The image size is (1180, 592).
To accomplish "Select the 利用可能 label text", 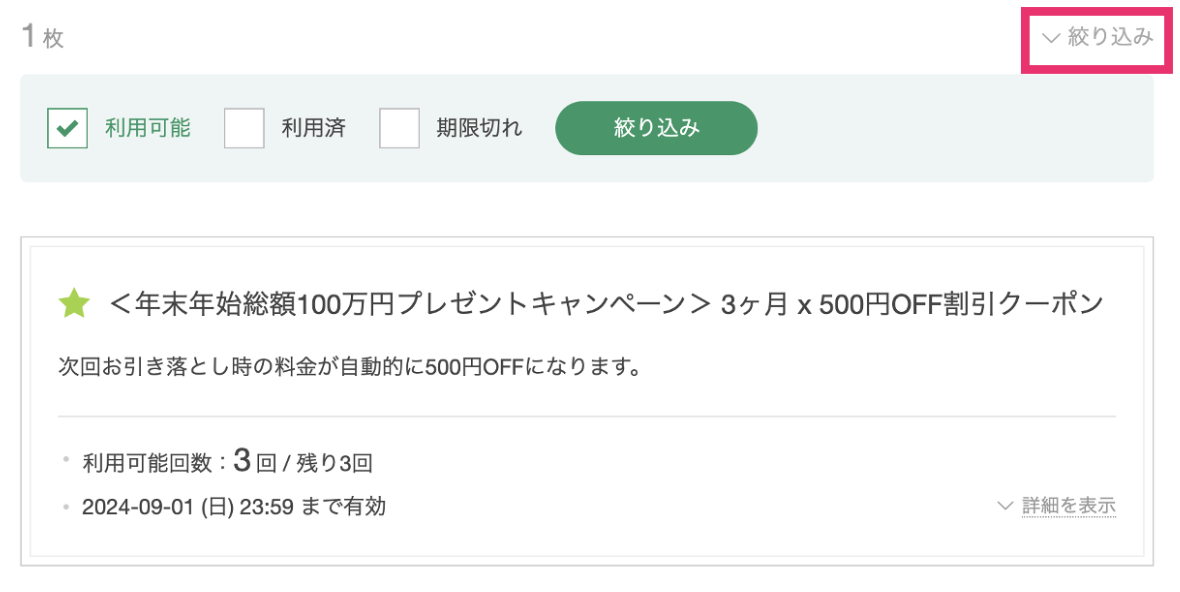I will (148, 128).
